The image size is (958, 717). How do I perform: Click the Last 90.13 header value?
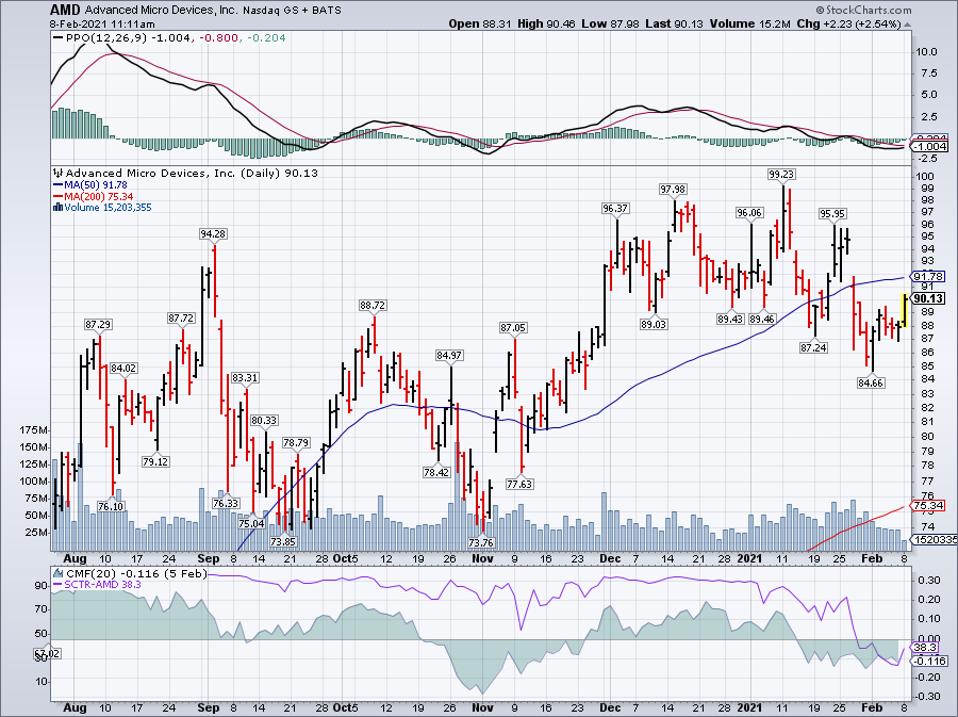(674, 24)
